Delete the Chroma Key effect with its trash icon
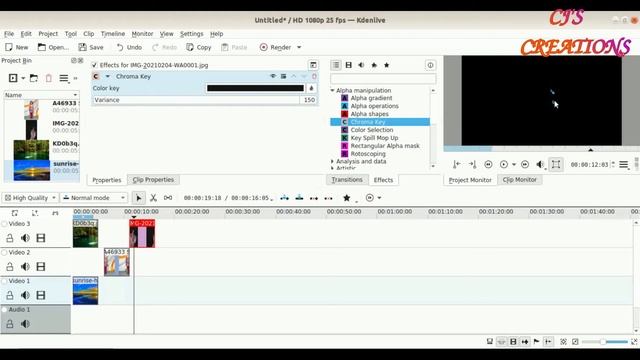Screen dimensions: 640x360 314,76
